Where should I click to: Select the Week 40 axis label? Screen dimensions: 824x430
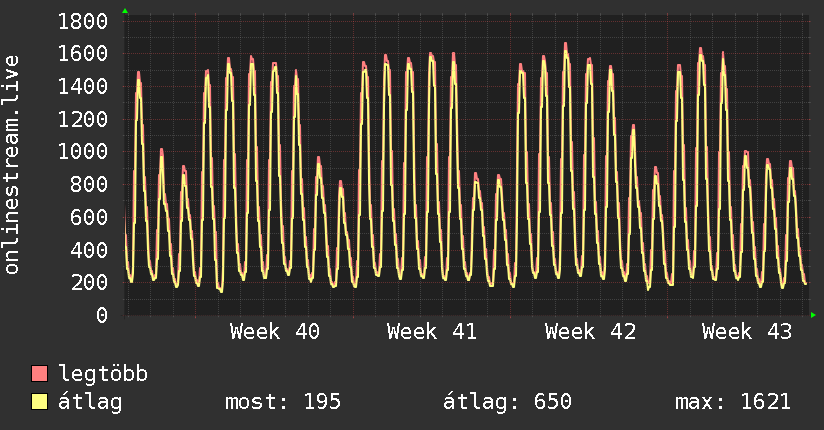coord(275,332)
